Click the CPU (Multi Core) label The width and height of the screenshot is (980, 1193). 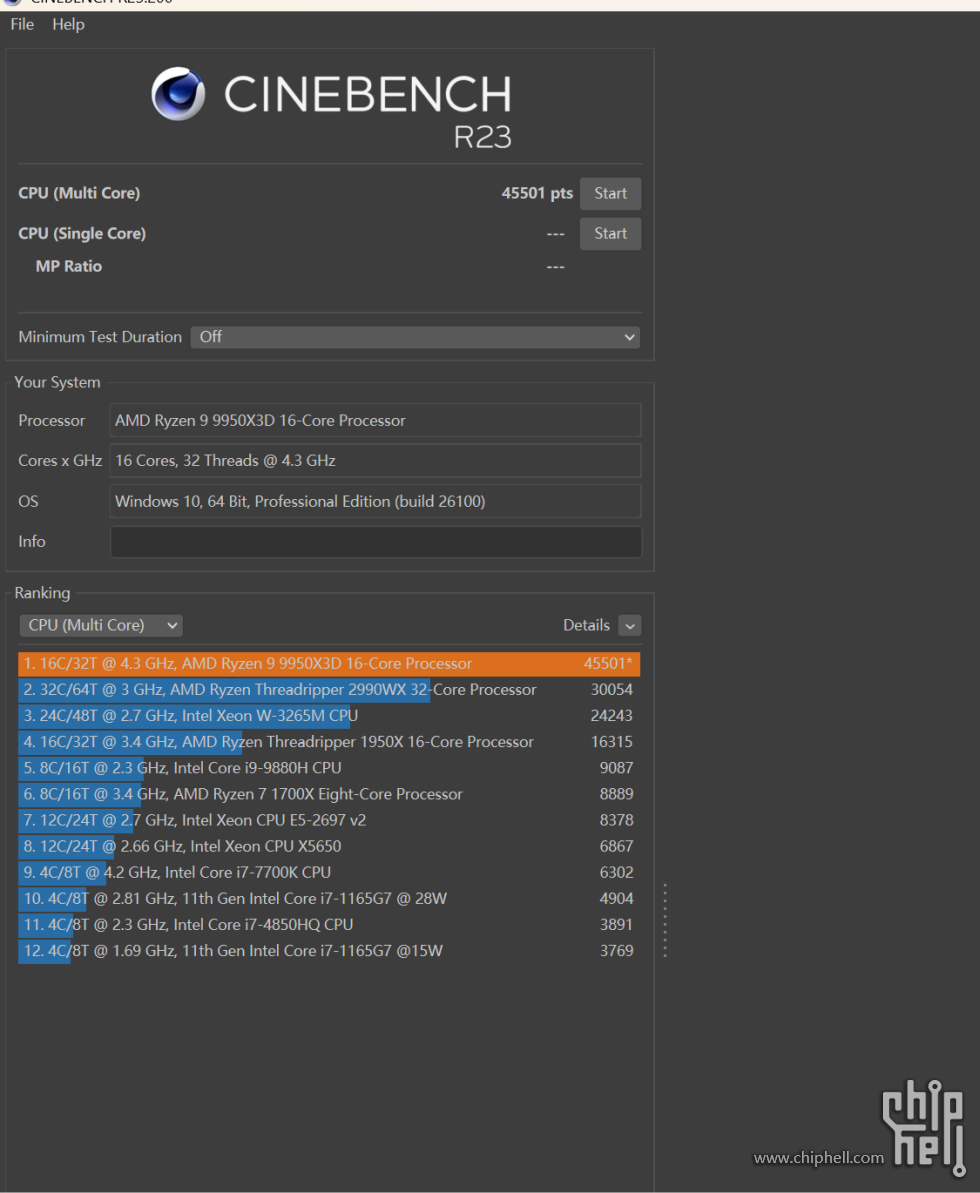coord(79,193)
